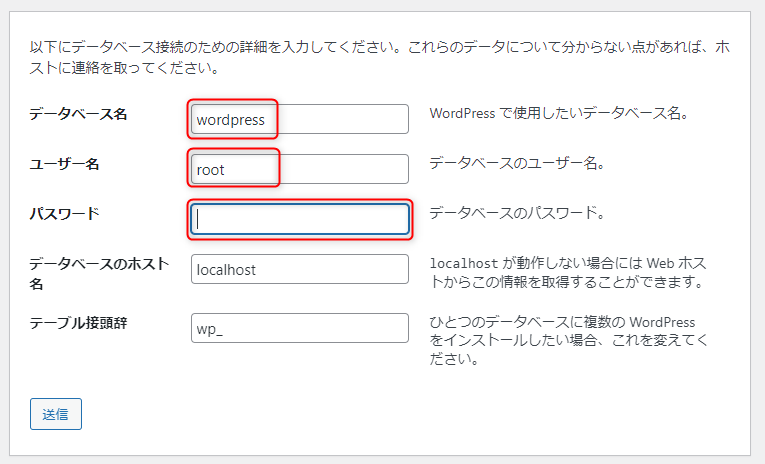Click the monospace localhost word in the hint

tap(463, 263)
